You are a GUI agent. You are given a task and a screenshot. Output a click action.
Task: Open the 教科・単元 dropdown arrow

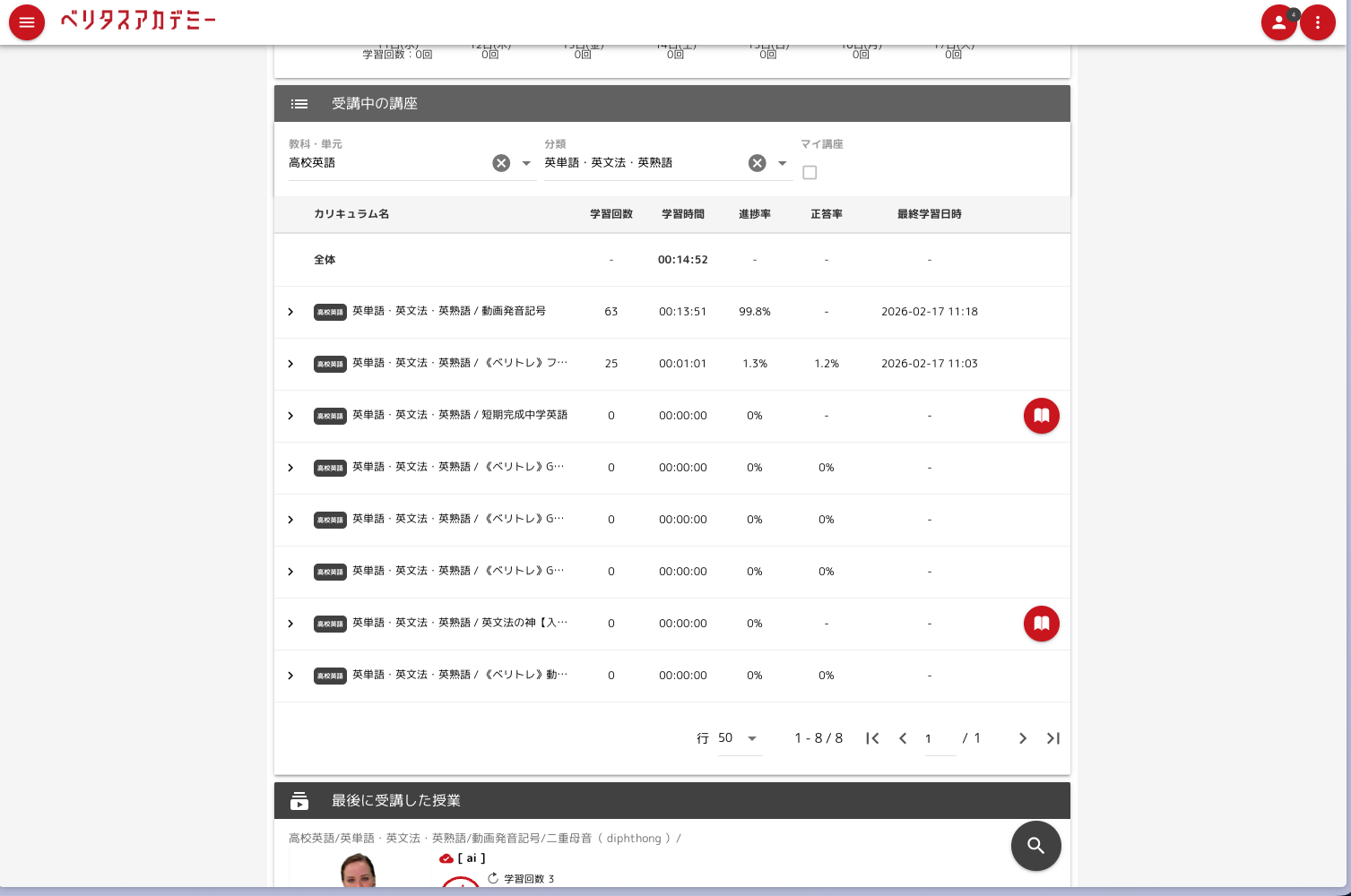pos(526,163)
